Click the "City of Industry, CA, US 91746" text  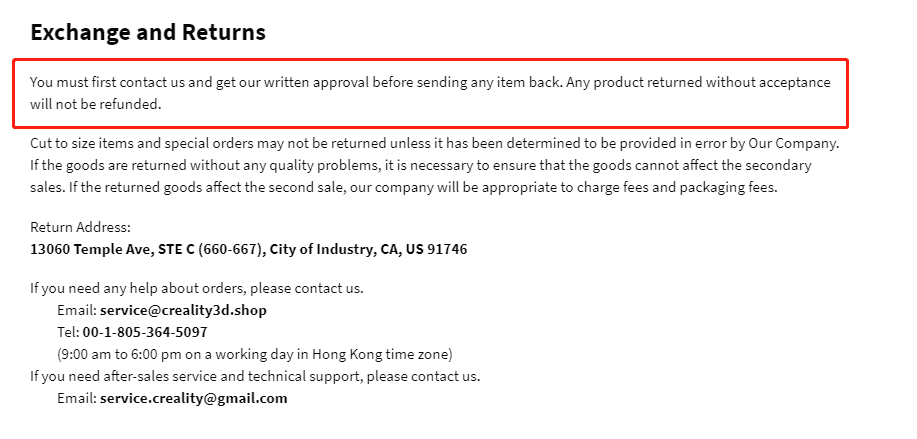(x=368, y=249)
